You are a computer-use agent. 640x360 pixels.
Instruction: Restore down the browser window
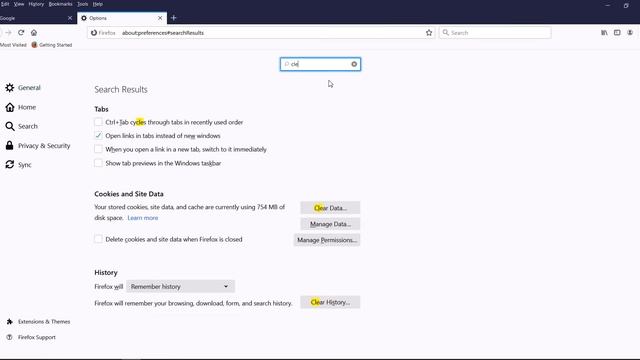click(626, 5)
